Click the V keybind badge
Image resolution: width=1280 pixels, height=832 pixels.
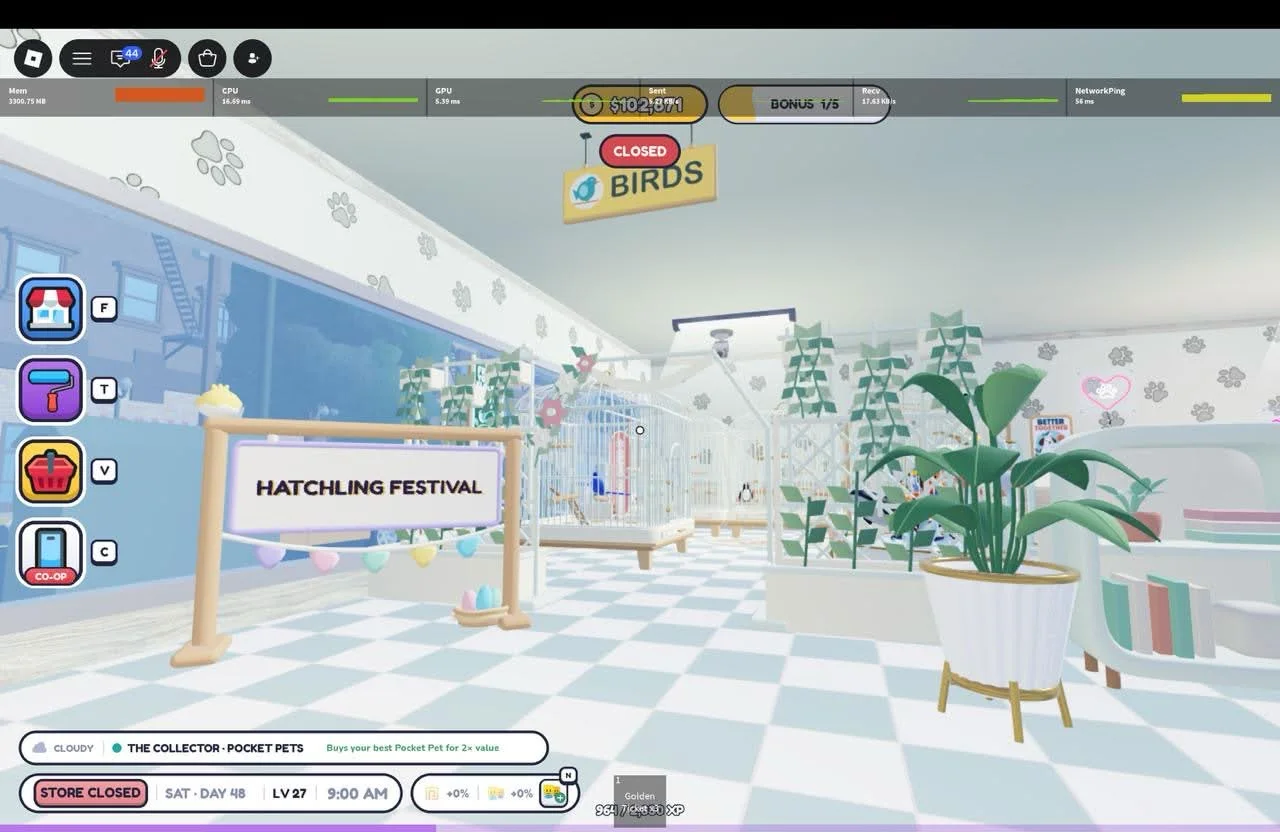coord(104,470)
